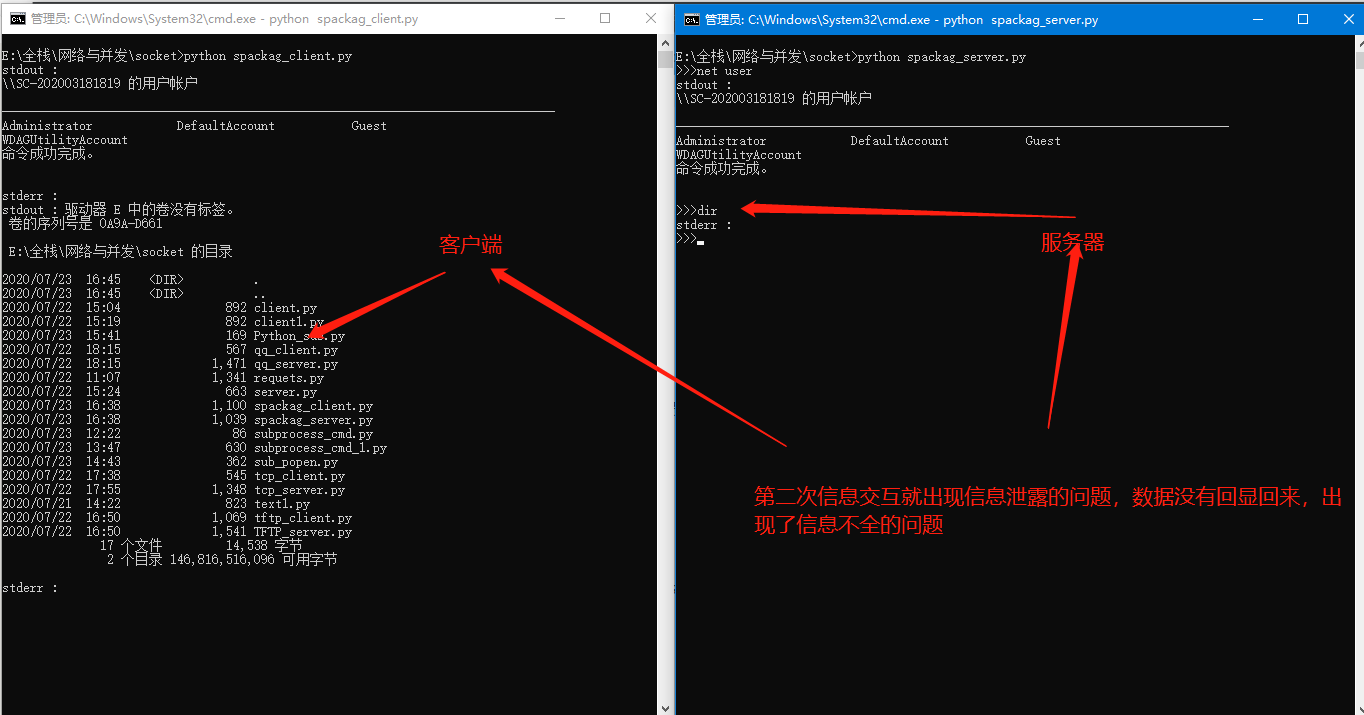Click volume serial number '0A9A-D661' line
Viewport: 1364px width, 715px height.
85,224
